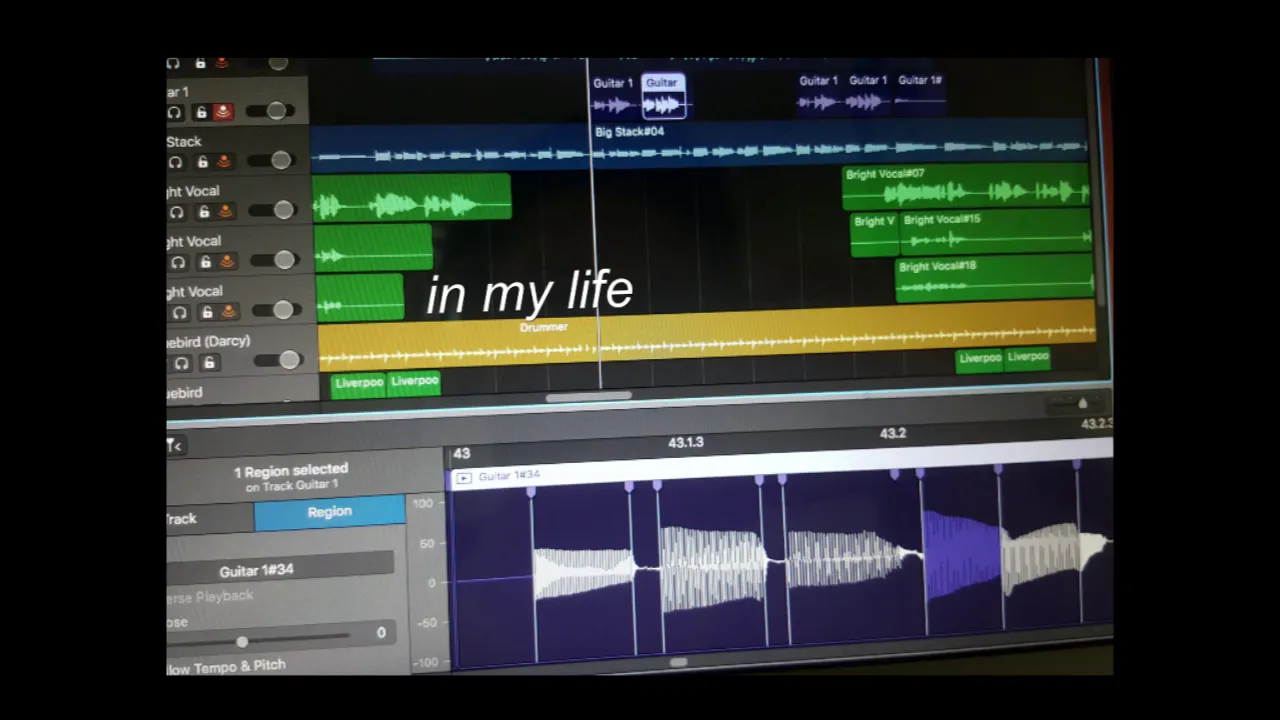This screenshot has height=720, width=1280.
Task: Lock the Bluebird (Darcy) track
Action: pyautogui.click(x=208, y=364)
